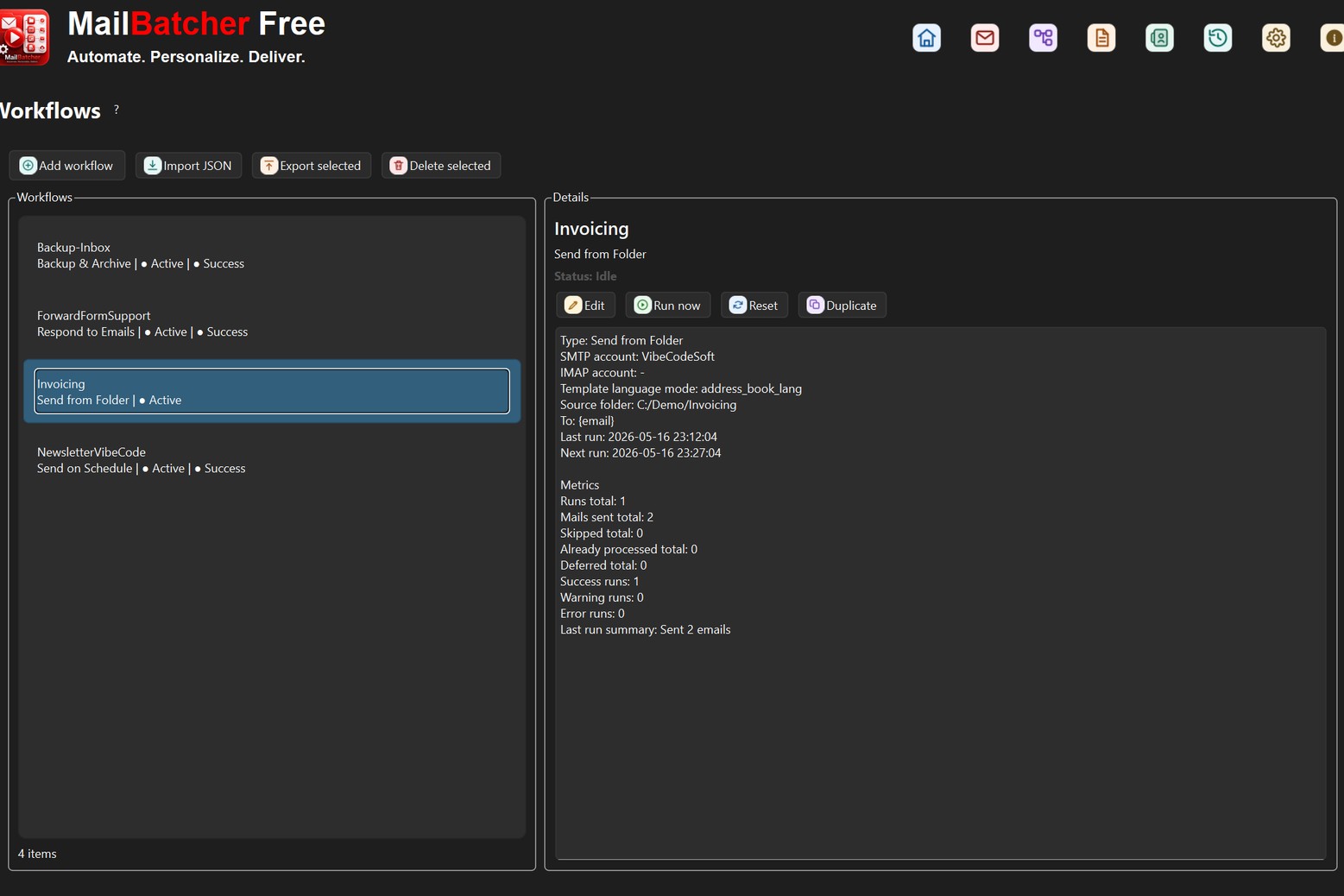
Task: Click the '4 items' count label
Action: (37, 854)
